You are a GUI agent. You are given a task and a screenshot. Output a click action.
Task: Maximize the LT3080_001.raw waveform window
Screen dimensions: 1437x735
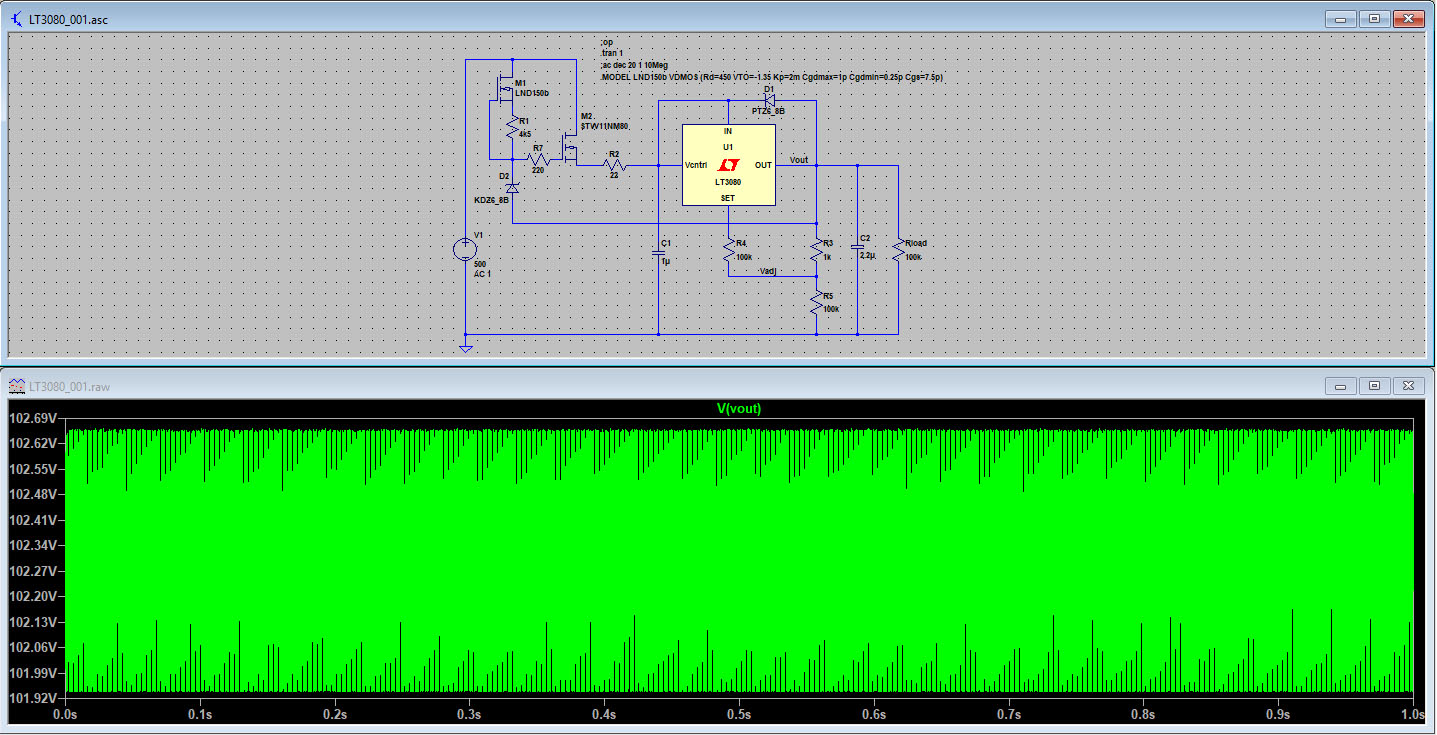click(x=1375, y=385)
